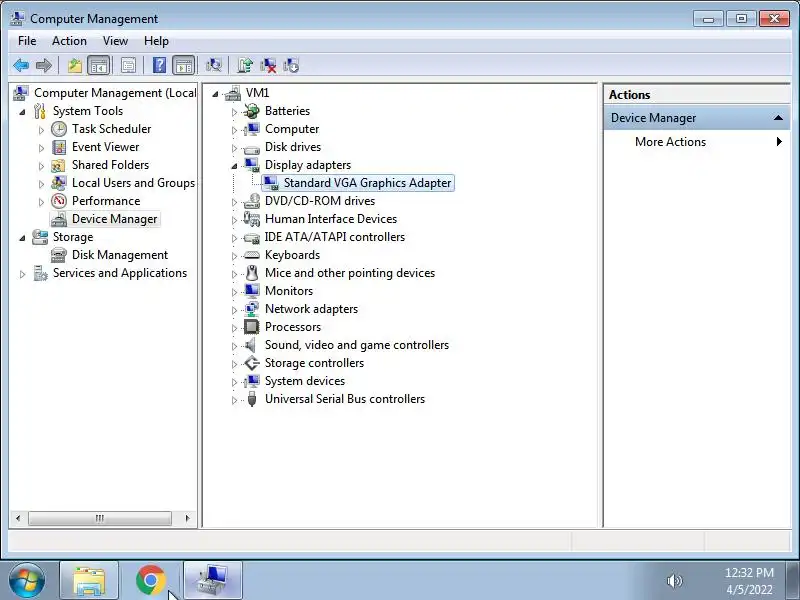This screenshot has width=800, height=600.
Task: Open More Actions in the Actions pane
Action: tap(670, 142)
